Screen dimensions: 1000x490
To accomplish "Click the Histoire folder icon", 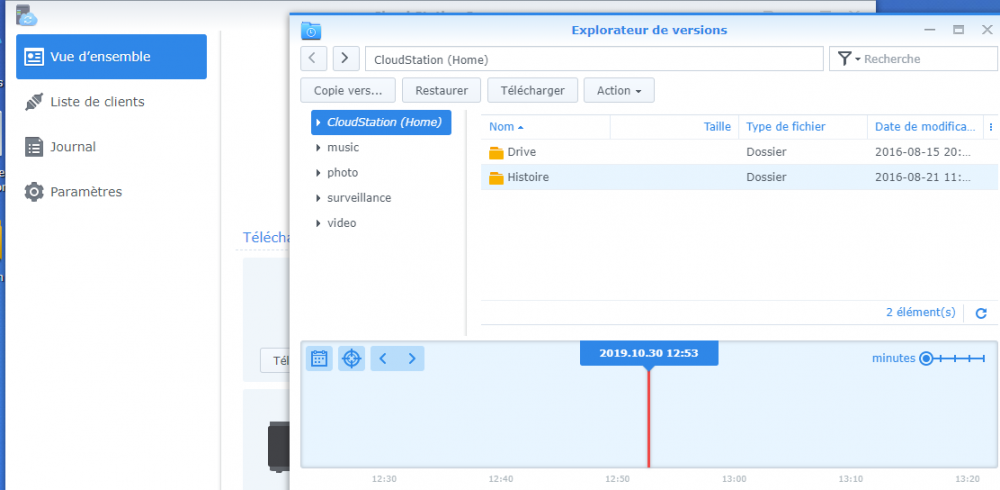I will [496, 177].
